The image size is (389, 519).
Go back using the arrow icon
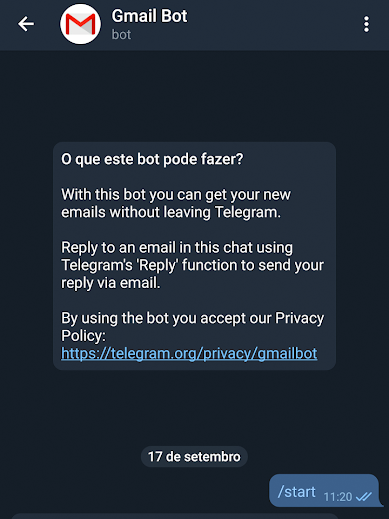click(x=26, y=24)
